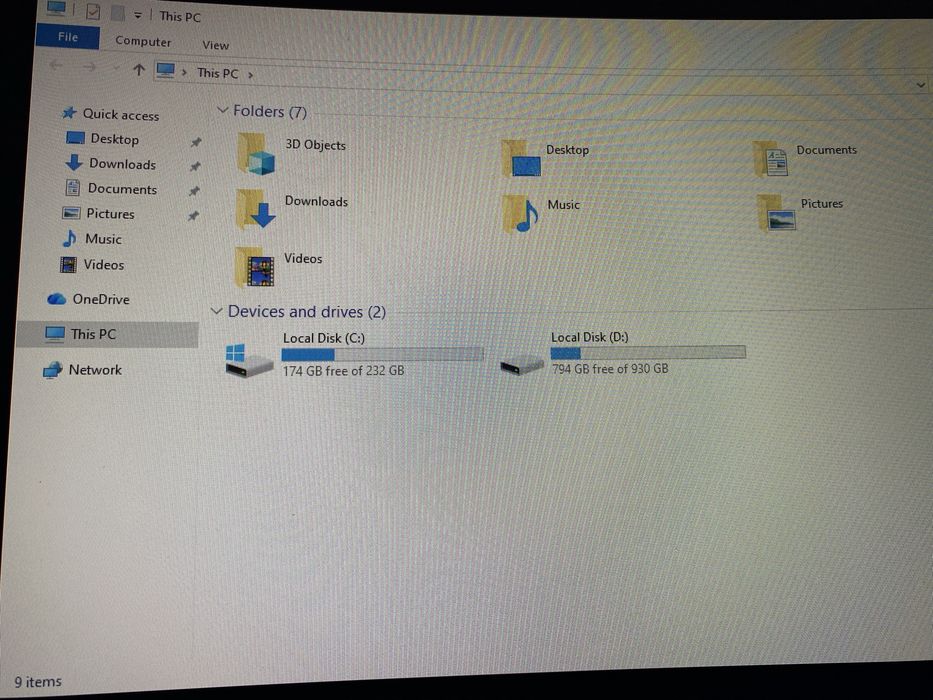The image size is (933, 700).
Task: Click the Back arrow navigation button
Action: tap(57, 65)
